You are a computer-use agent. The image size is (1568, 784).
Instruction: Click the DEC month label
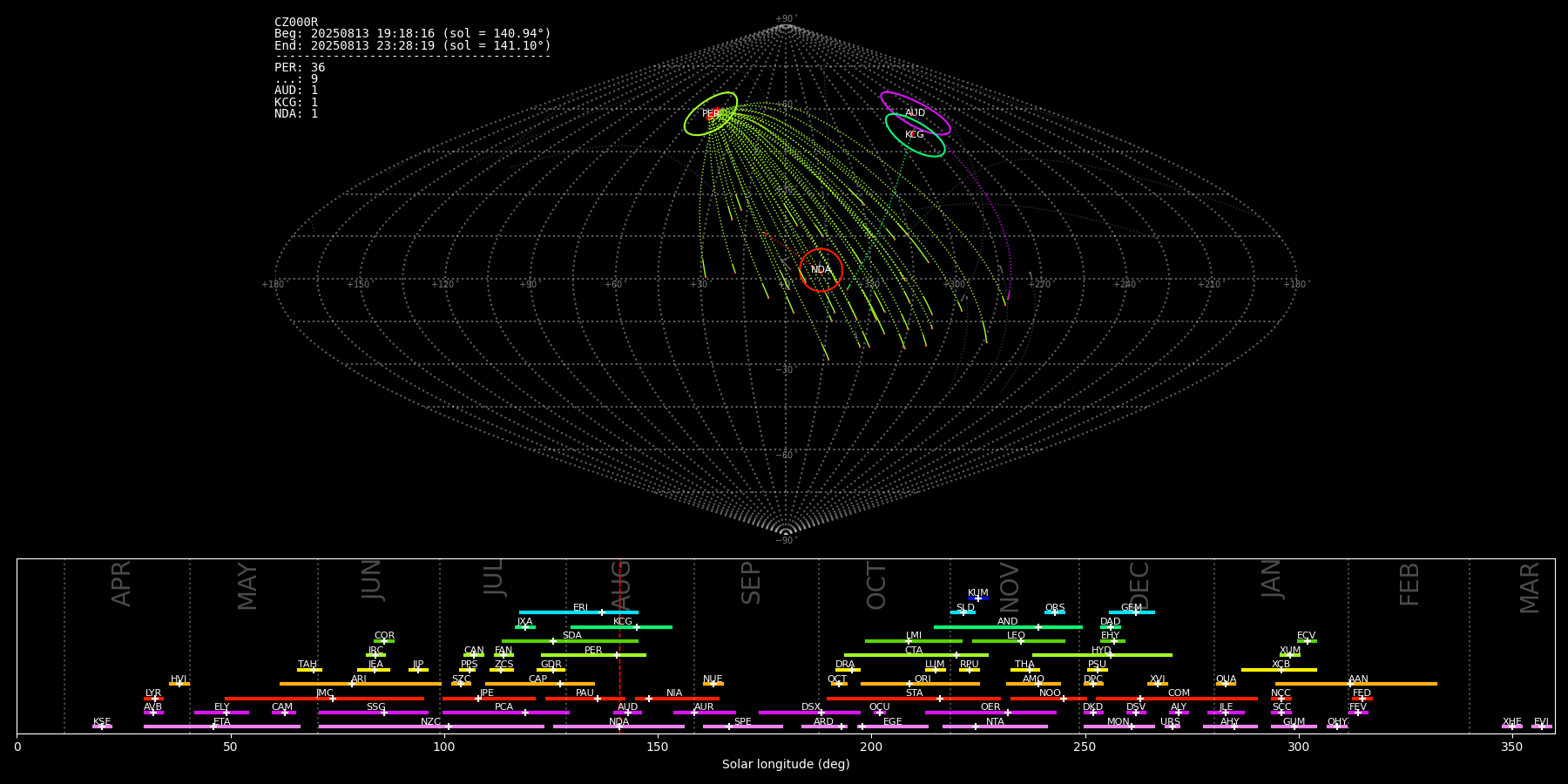pos(1139,585)
